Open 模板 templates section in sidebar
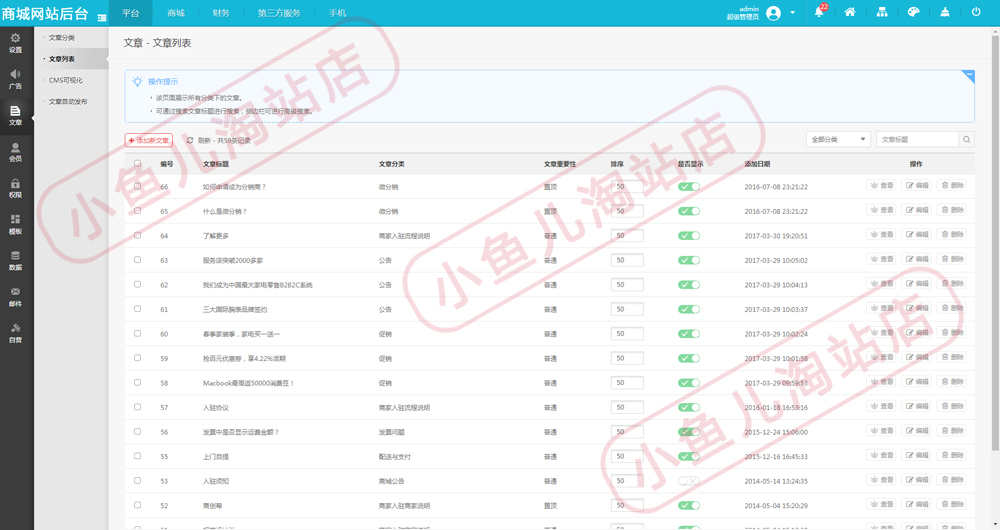 (15, 224)
